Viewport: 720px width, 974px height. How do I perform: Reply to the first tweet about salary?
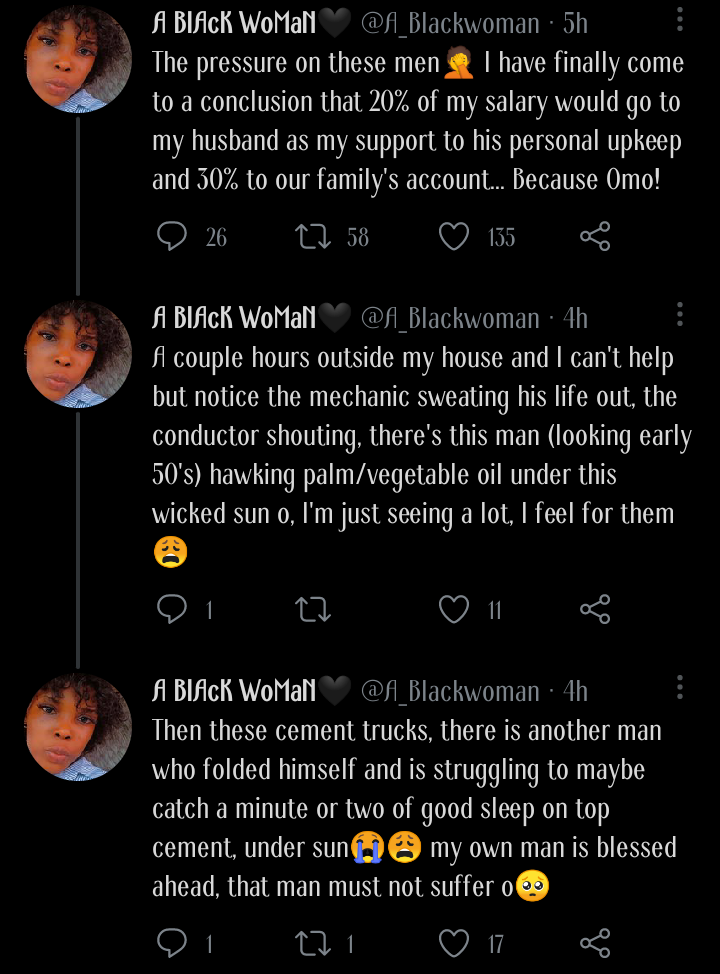pos(173,236)
